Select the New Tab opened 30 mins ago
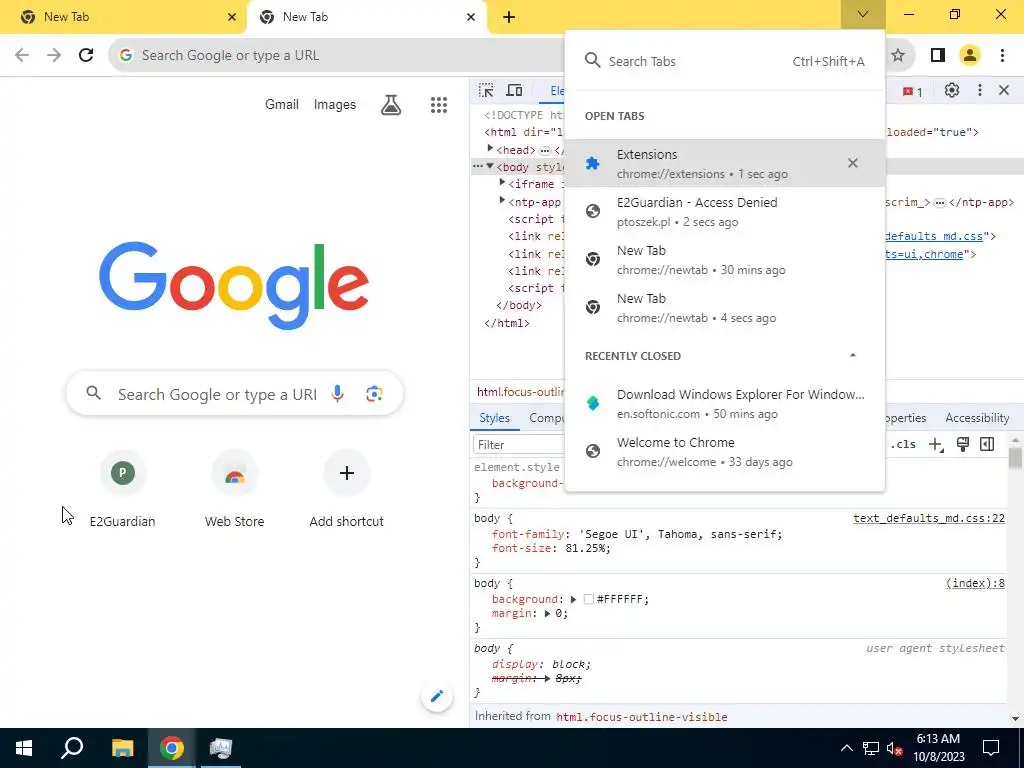Viewport: 1024px width, 768px height. [724, 259]
